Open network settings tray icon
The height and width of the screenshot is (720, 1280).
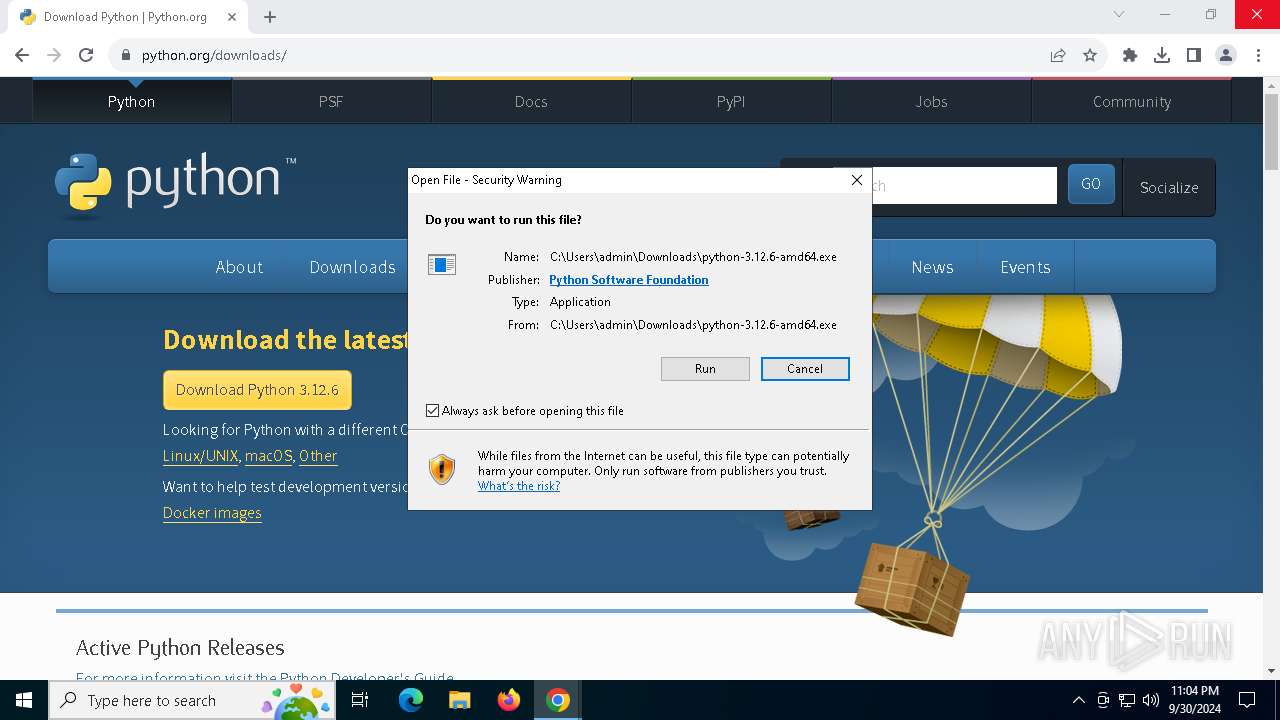click(1127, 700)
